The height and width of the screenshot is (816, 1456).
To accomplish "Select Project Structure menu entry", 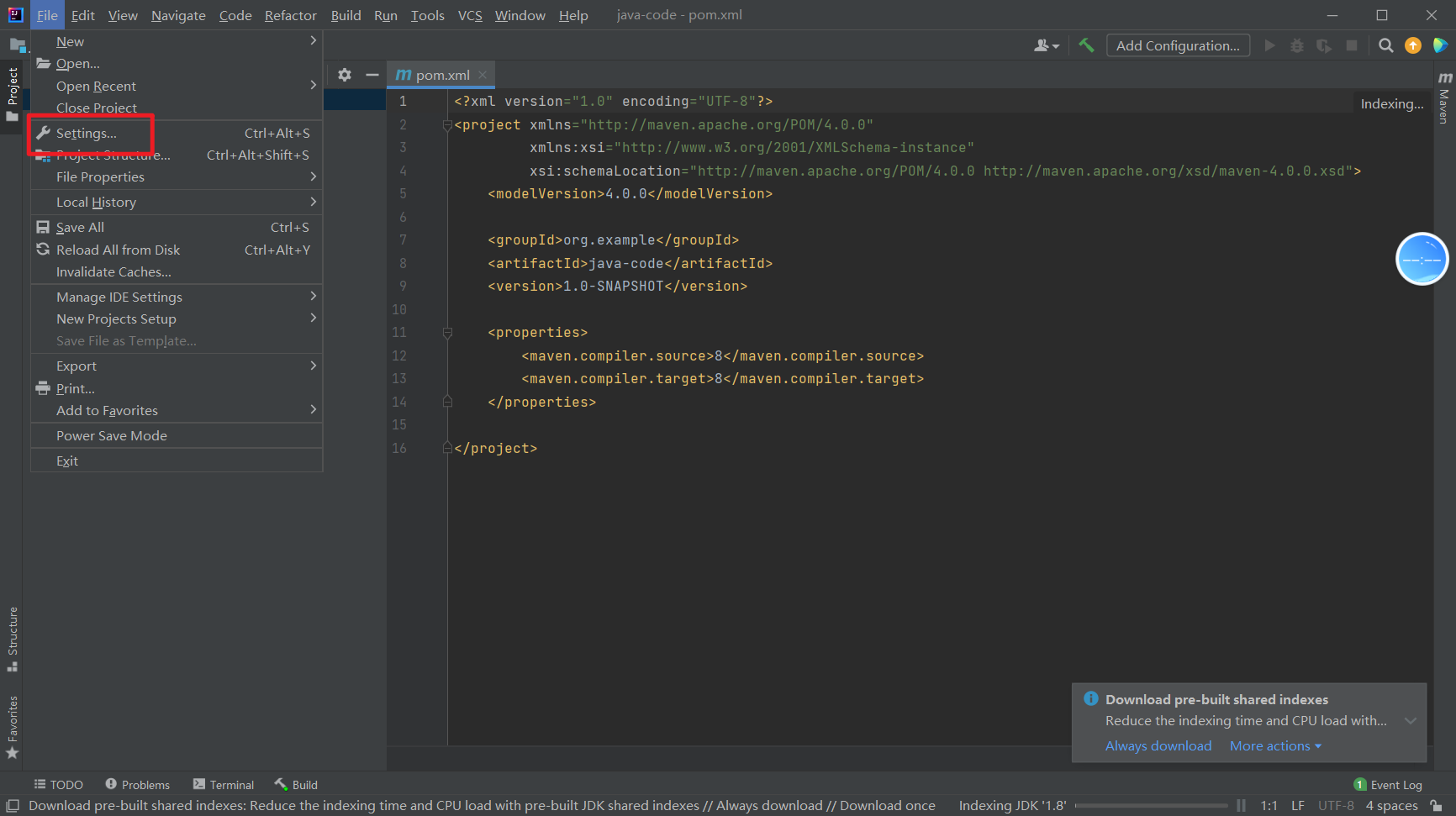I will pos(177,155).
